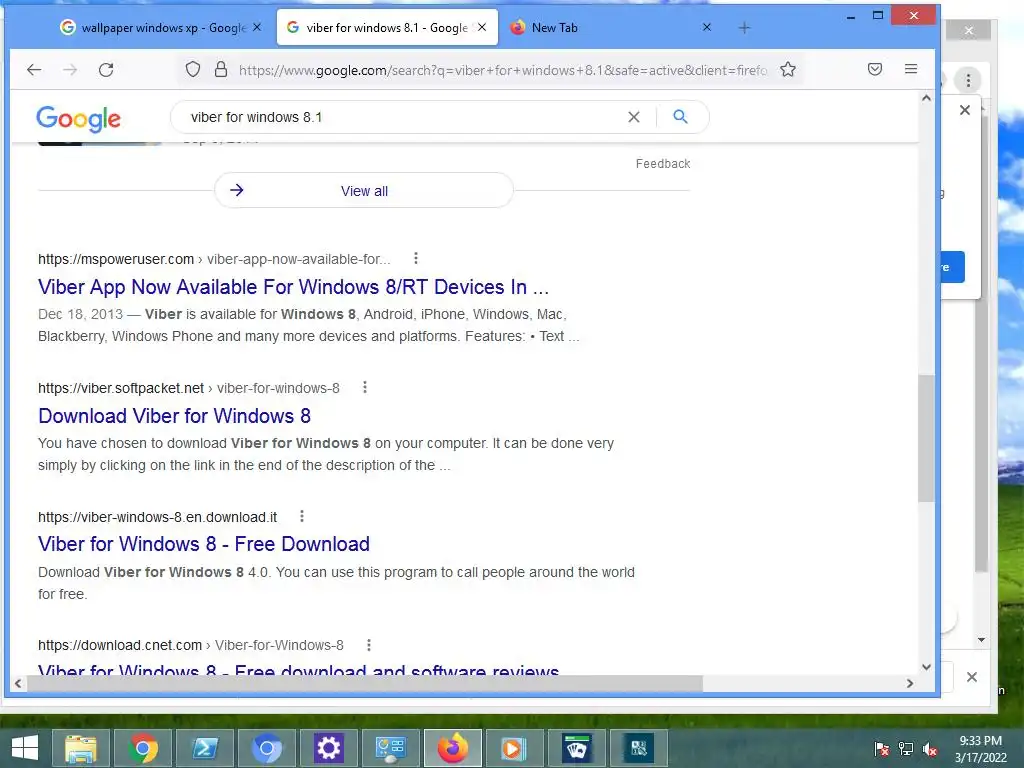
Task: Click the horizontal scrollbar thumb
Action: click(x=364, y=683)
